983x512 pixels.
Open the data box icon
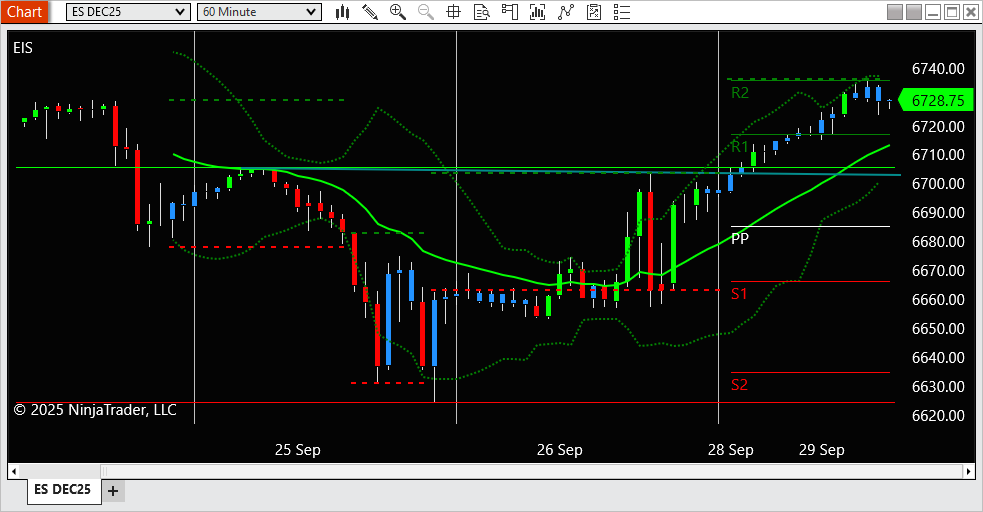point(481,12)
